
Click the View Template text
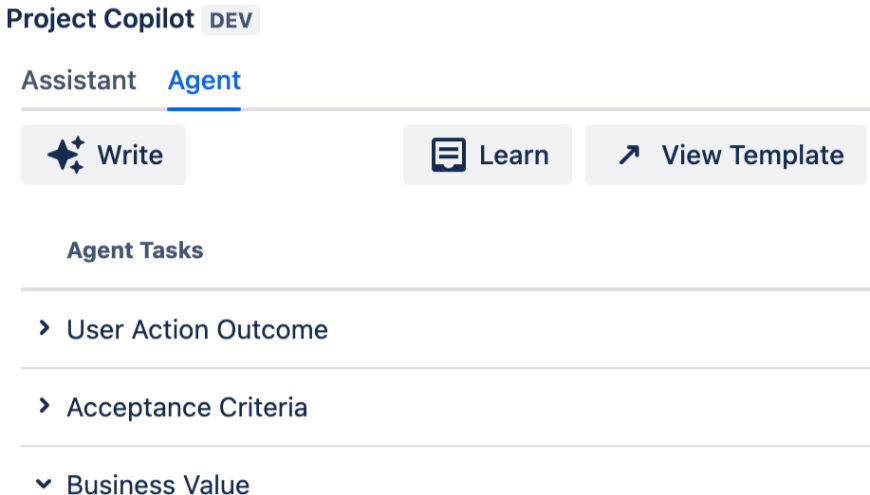click(752, 155)
